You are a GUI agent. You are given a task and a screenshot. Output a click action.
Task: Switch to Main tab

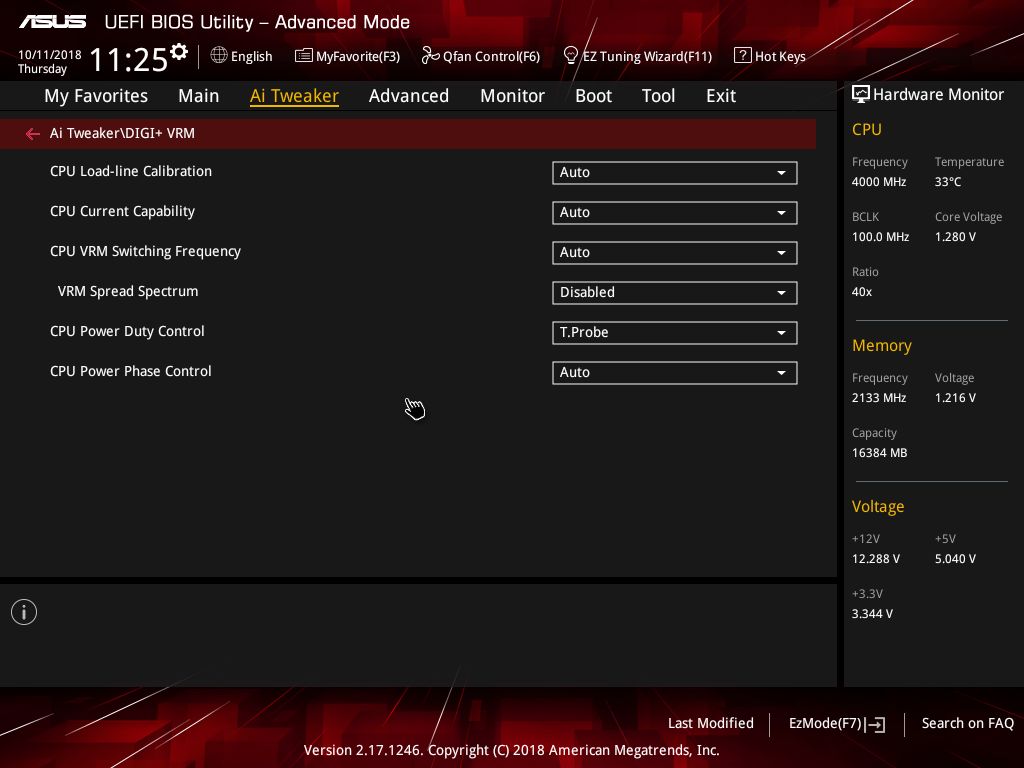[x=199, y=96]
